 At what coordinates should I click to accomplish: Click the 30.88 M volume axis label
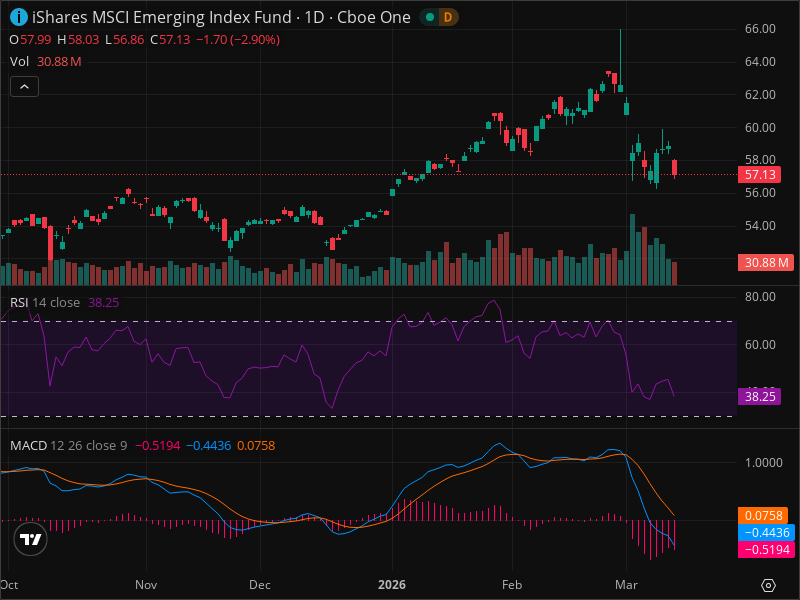pyautogui.click(x=766, y=263)
